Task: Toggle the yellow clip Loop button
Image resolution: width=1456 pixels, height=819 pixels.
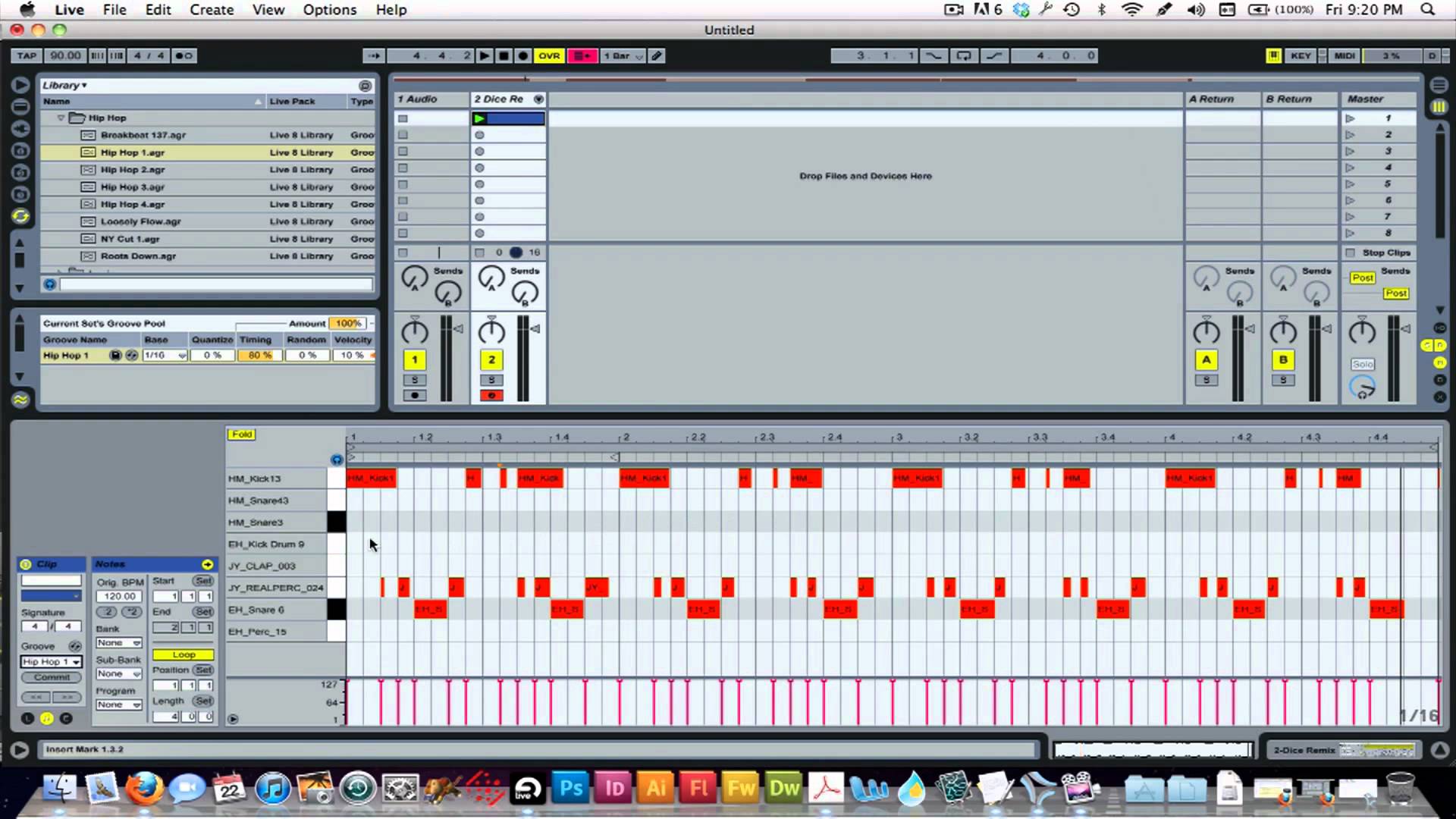Action: coord(183,654)
